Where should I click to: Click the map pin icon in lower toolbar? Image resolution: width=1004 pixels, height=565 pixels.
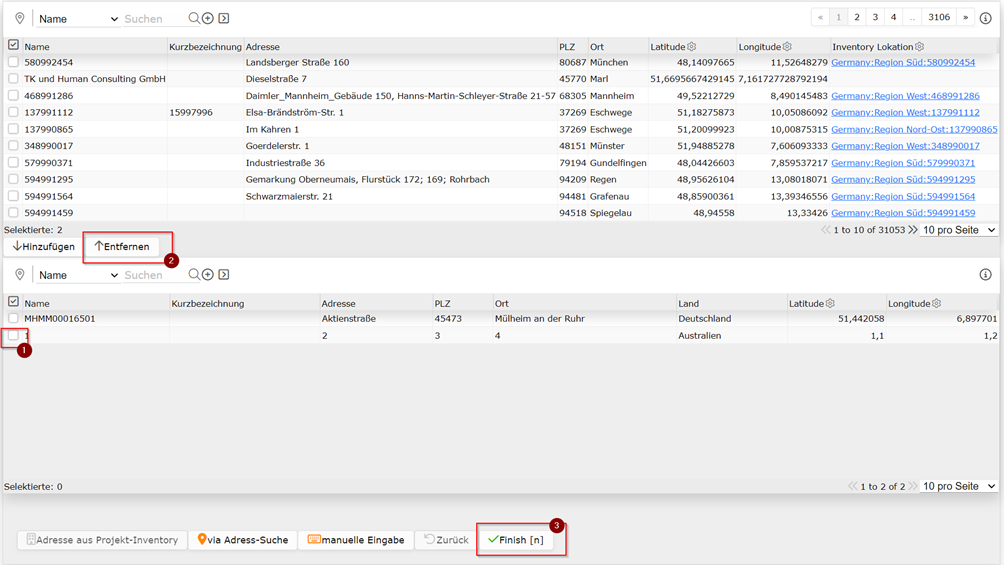point(20,275)
